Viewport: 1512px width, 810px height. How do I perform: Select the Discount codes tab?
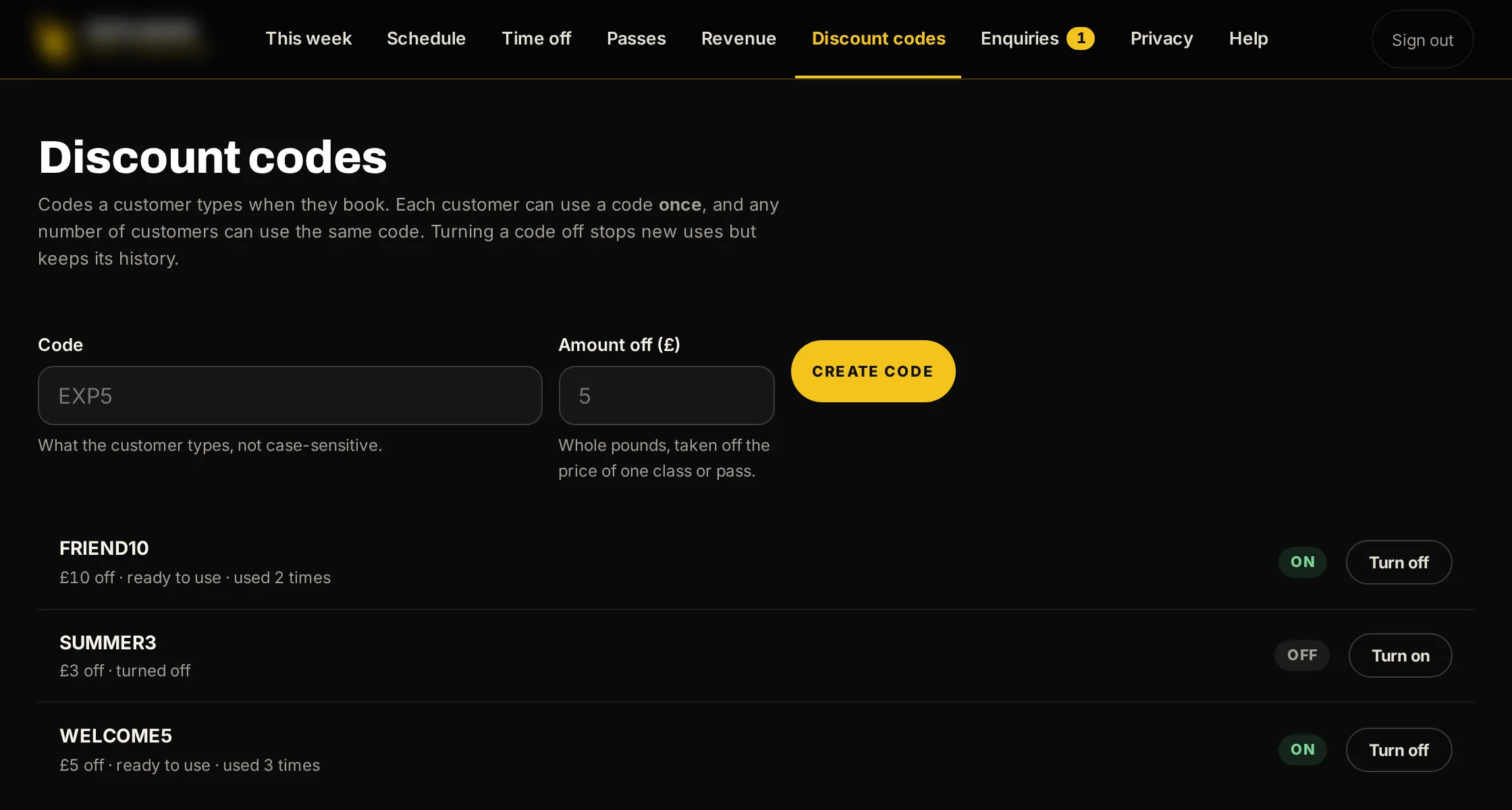pyautogui.click(x=878, y=38)
